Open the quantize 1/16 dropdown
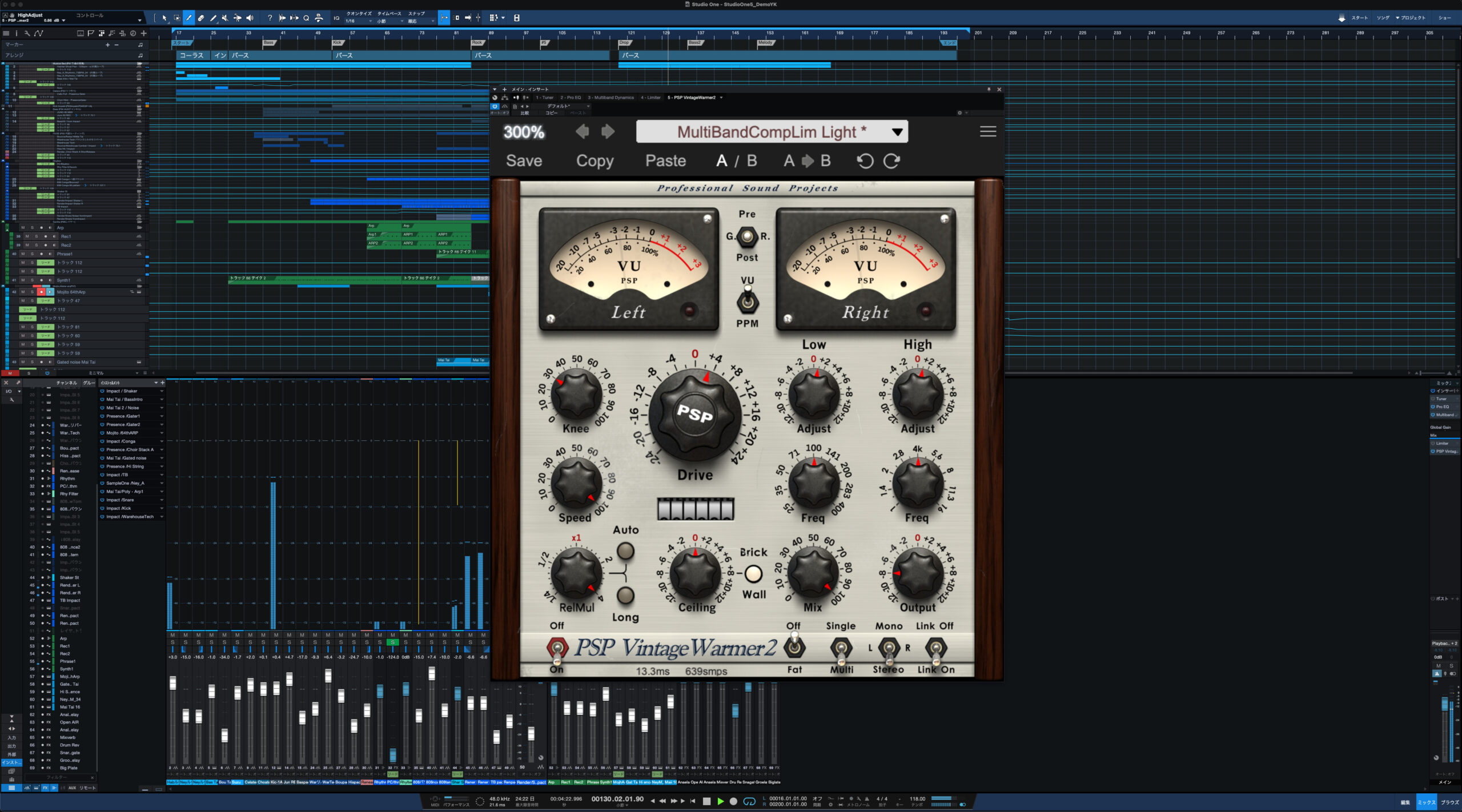1462x812 pixels. (x=359, y=21)
